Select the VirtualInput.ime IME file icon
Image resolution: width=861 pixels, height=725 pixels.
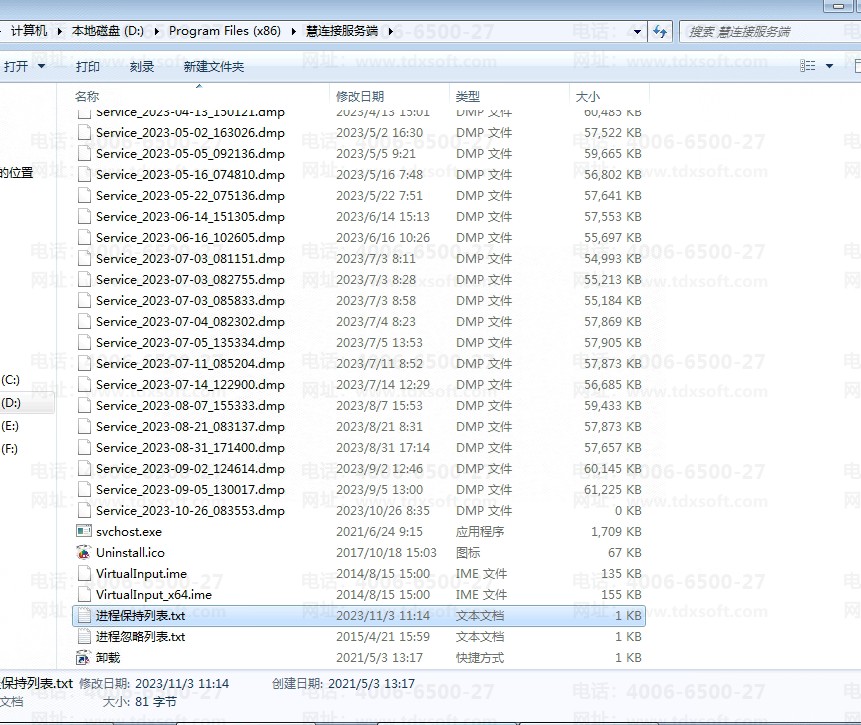pyautogui.click(x=82, y=573)
